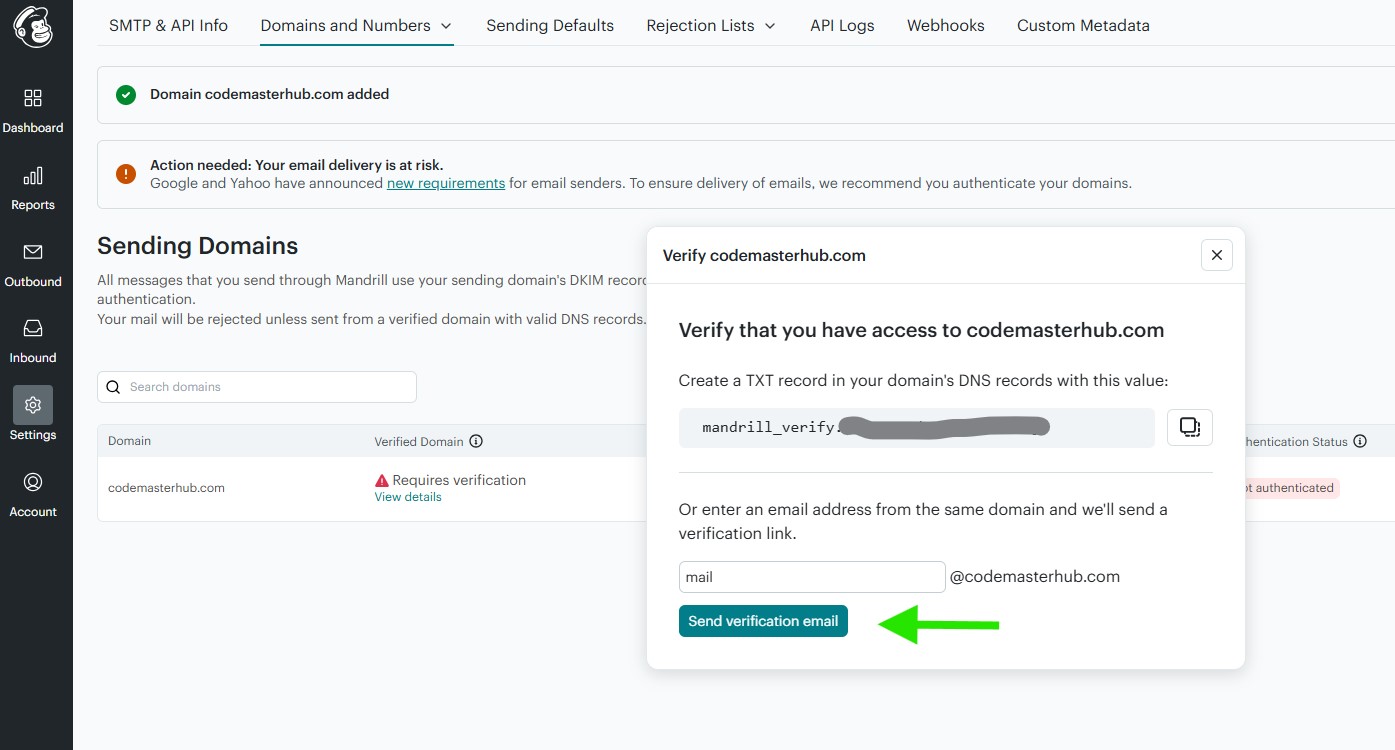Click Authentication Status info icon
Screen dimensions: 1395x750
point(1359,441)
